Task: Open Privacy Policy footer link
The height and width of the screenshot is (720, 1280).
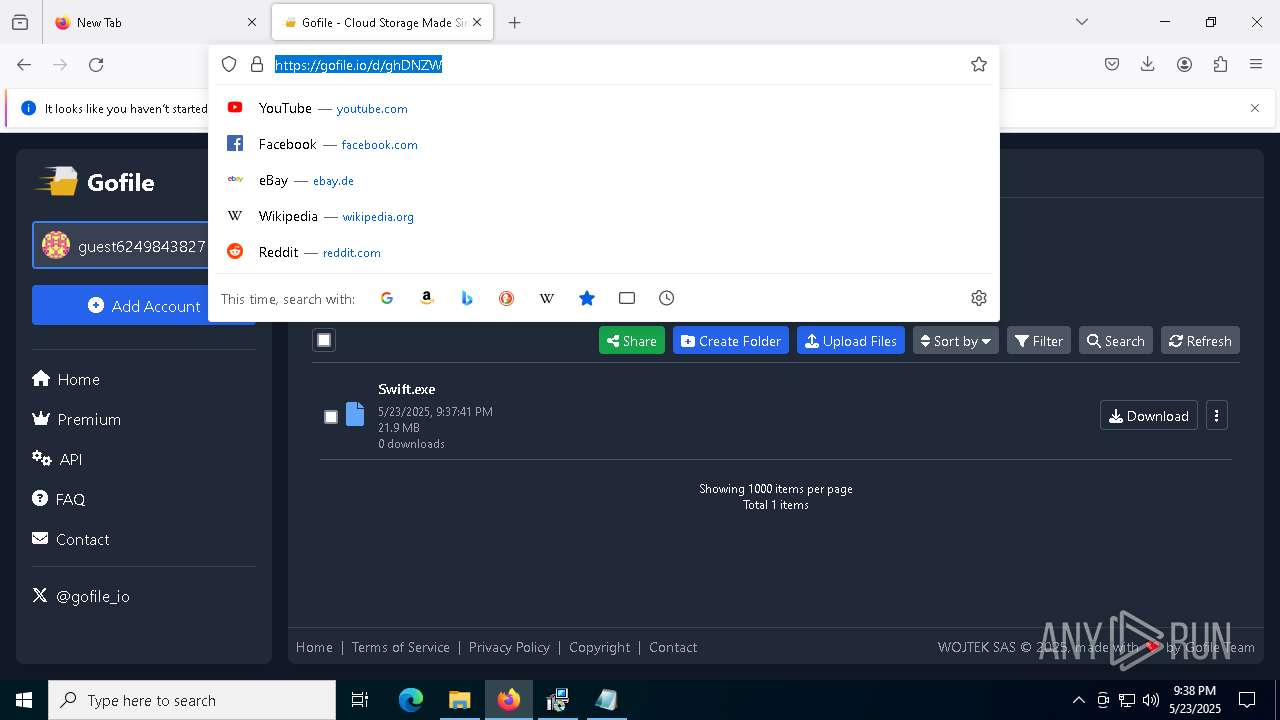Action: click(x=509, y=647)
